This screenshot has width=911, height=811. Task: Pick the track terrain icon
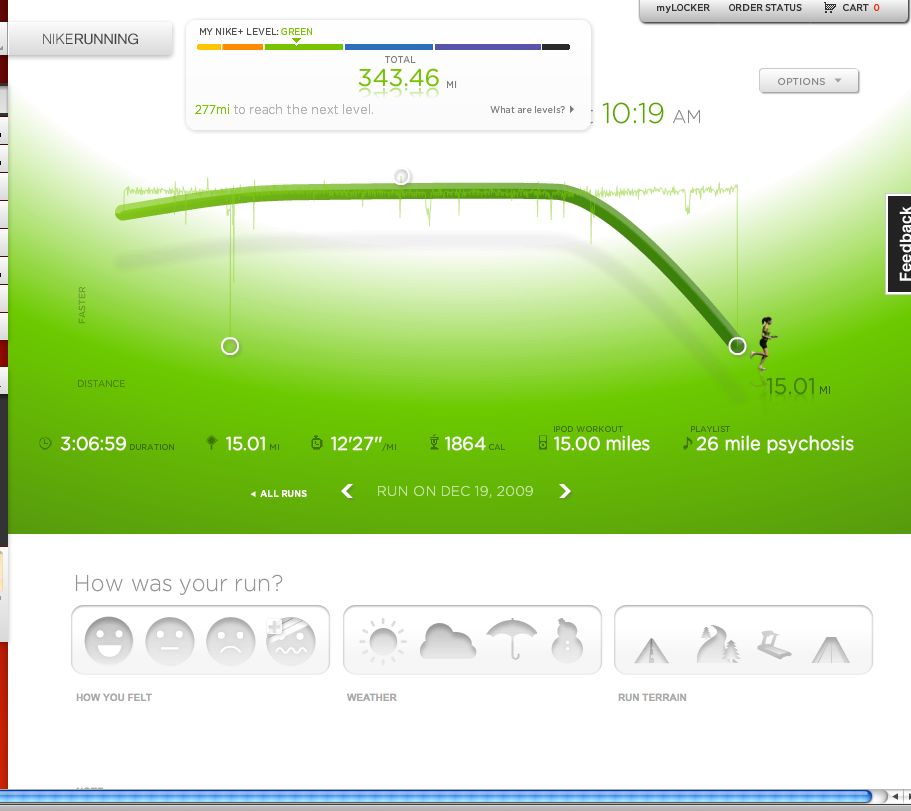(832, 649)
